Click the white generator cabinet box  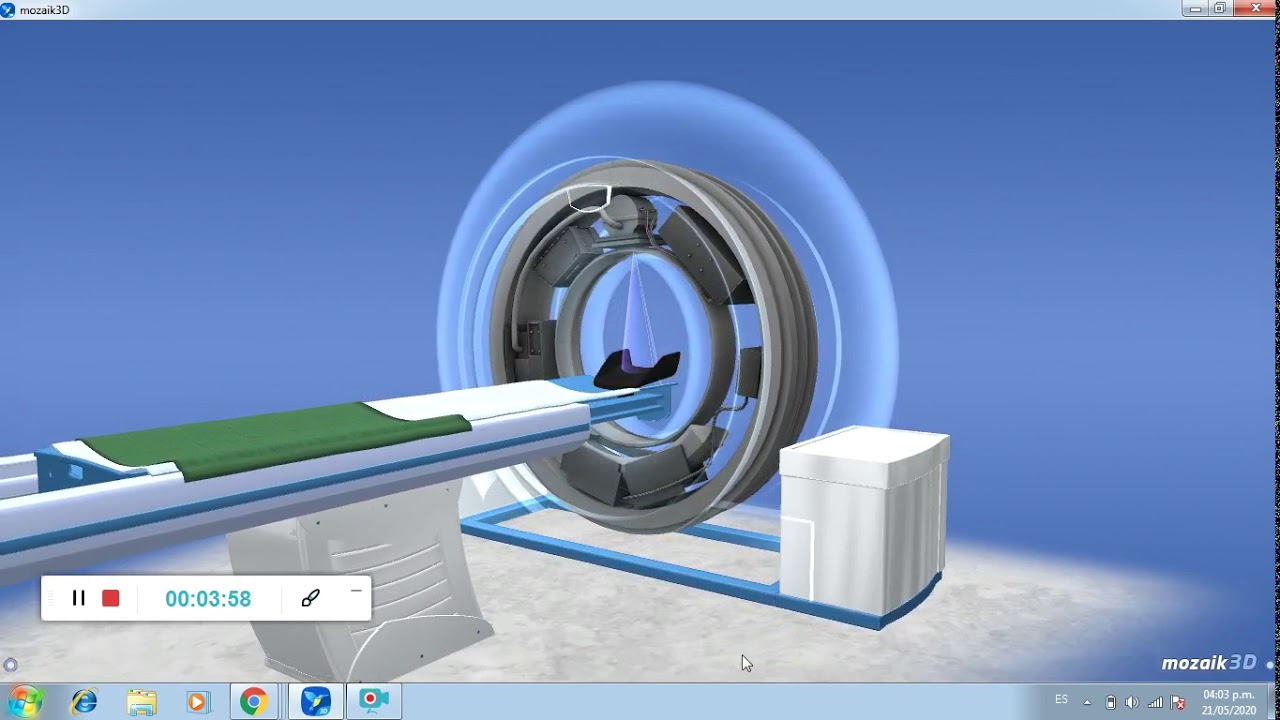864,518
